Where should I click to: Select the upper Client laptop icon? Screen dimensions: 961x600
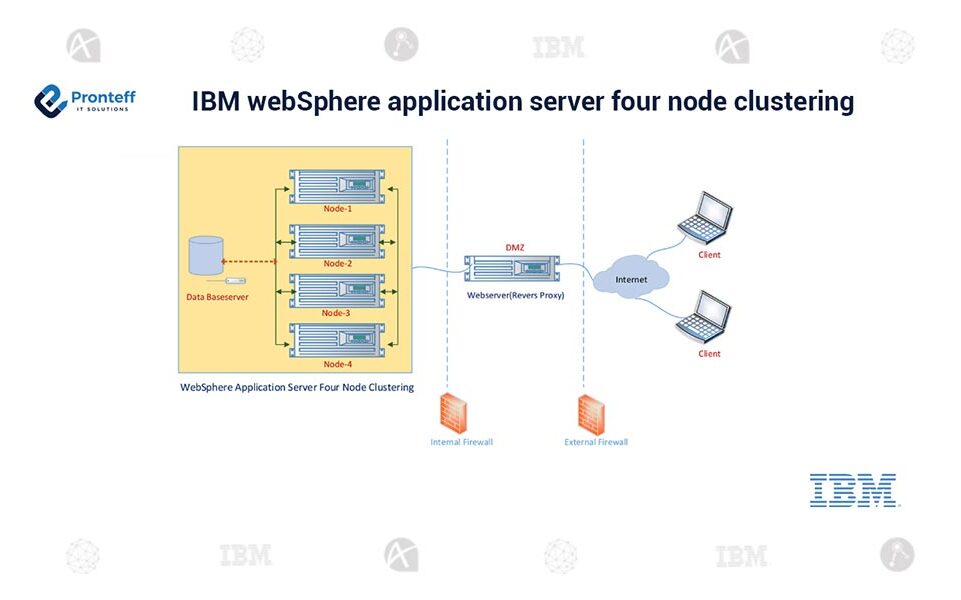[705, 219]
